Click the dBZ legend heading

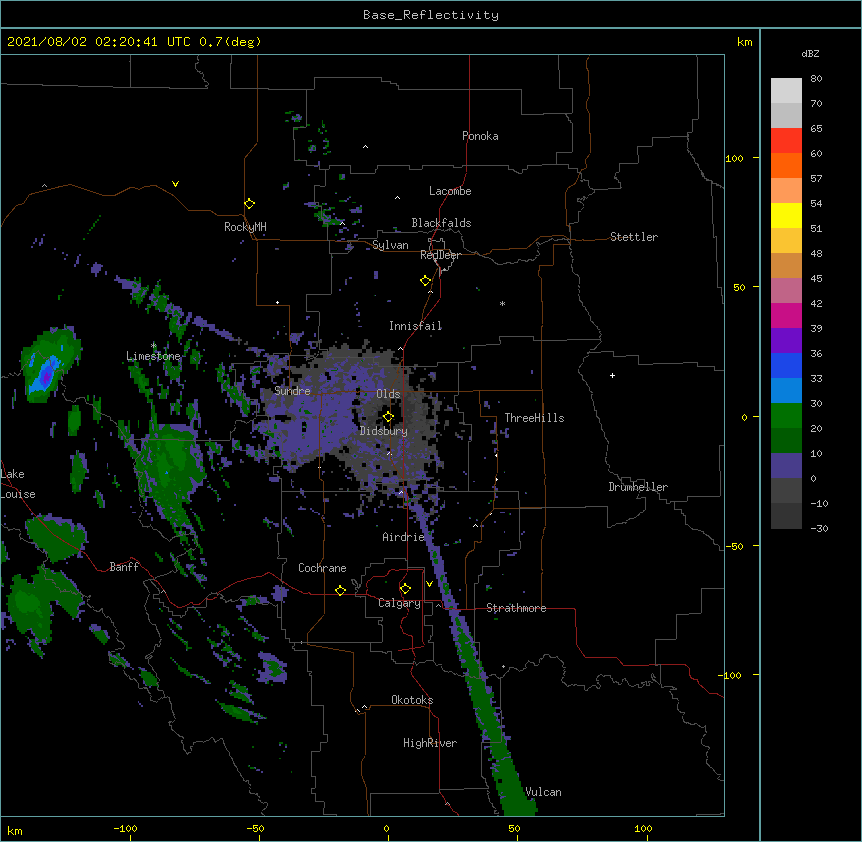pos(810,54)
